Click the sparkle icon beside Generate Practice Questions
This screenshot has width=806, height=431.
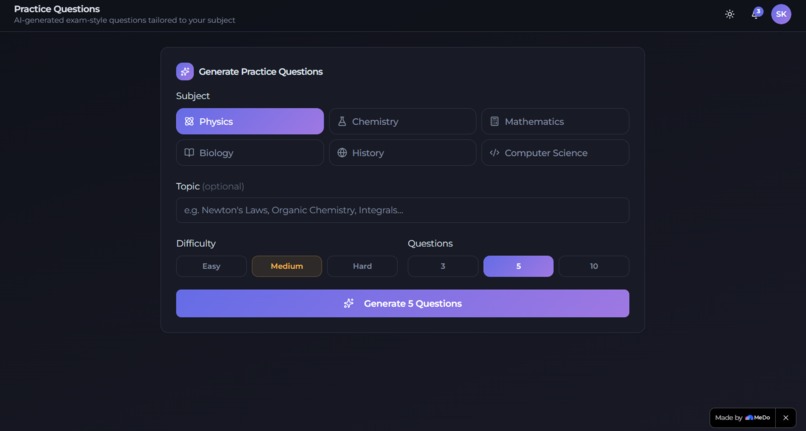(x=185, y=72)
